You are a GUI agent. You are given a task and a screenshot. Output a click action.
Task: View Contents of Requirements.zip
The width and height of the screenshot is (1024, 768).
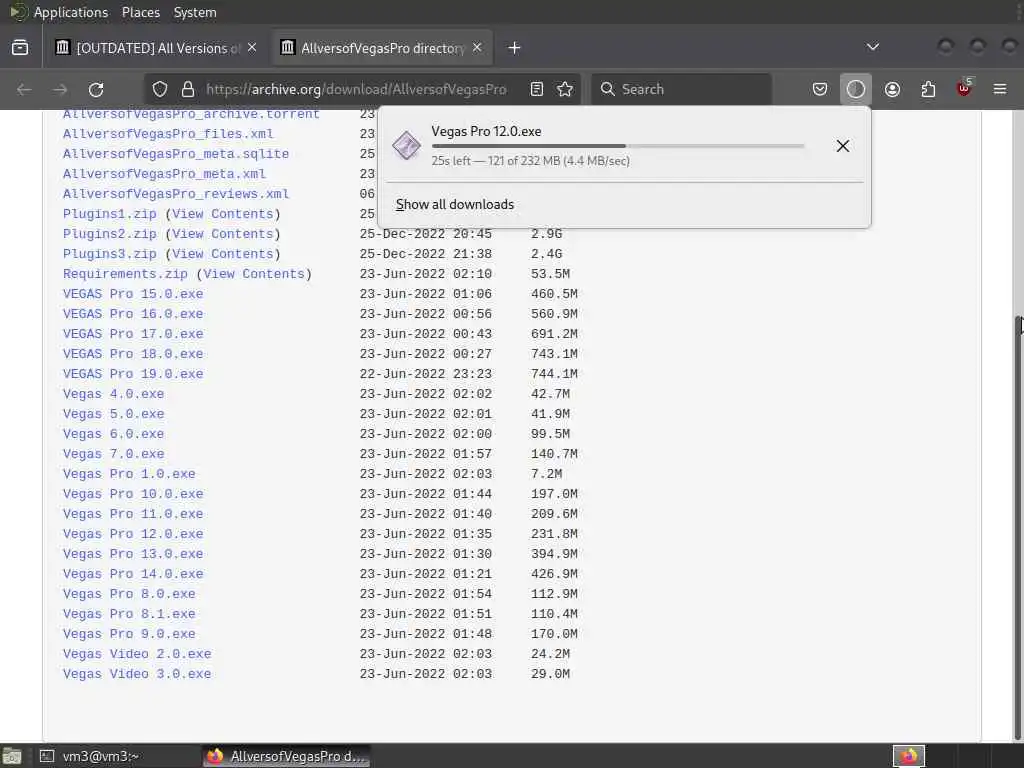coord(254,274)
